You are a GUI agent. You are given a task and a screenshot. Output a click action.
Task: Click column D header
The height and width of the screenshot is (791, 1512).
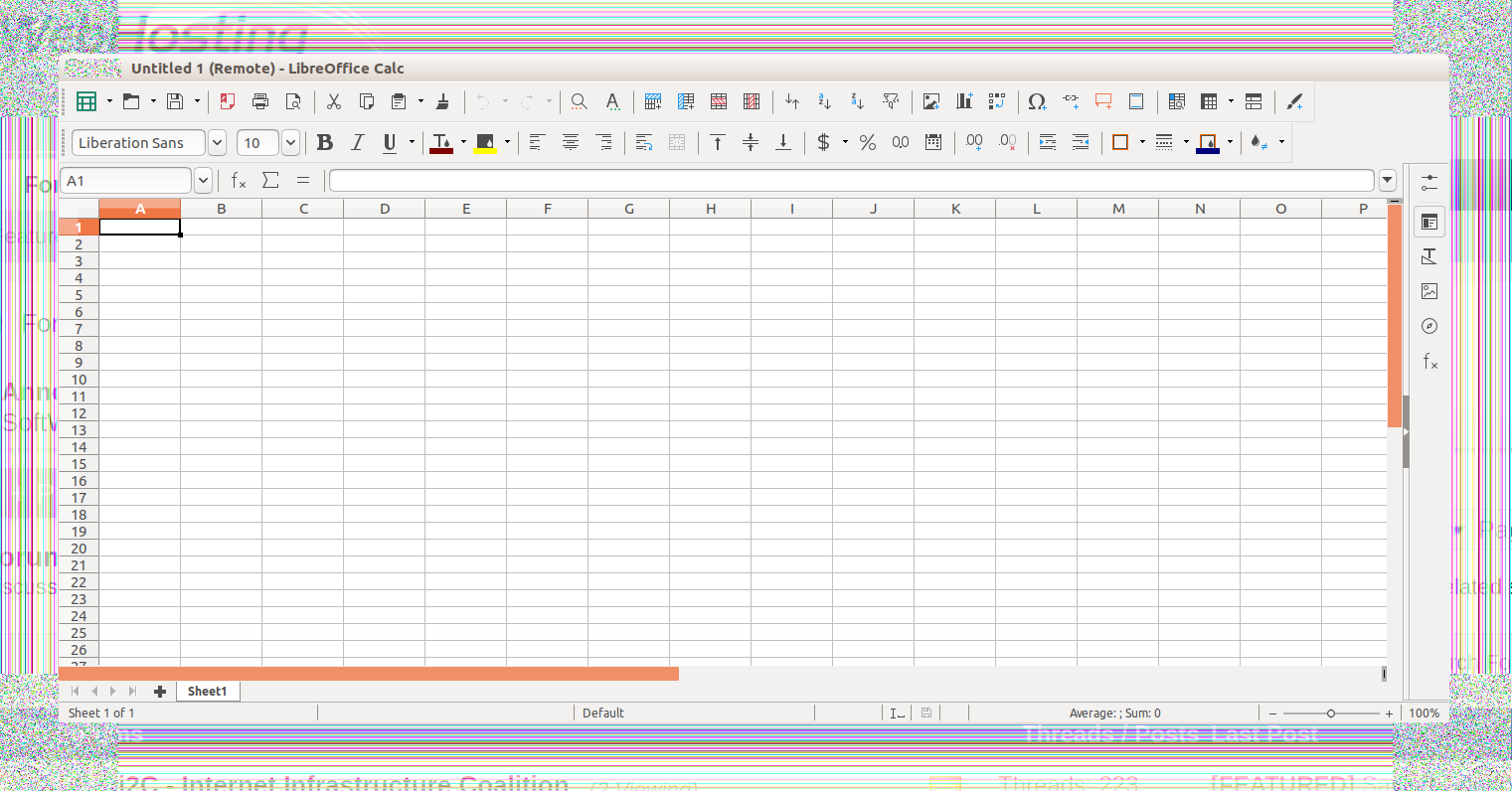pyautogui.click(x=385, y=209)
